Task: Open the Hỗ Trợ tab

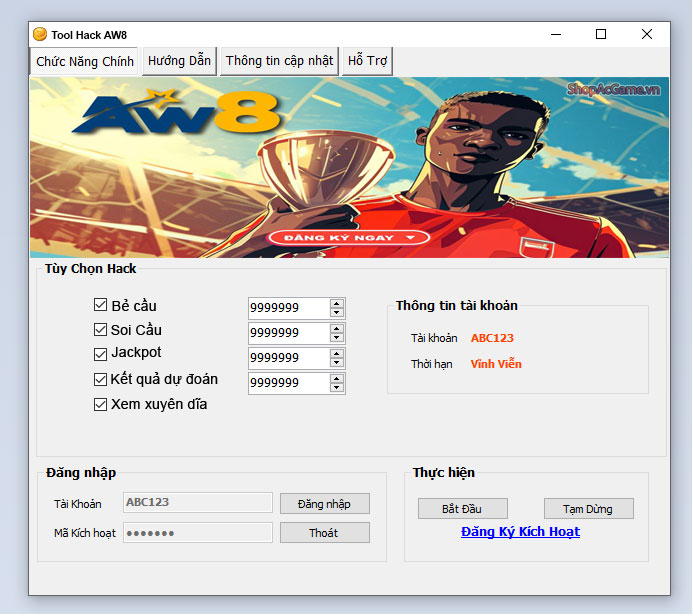Action: pos(367,61)
